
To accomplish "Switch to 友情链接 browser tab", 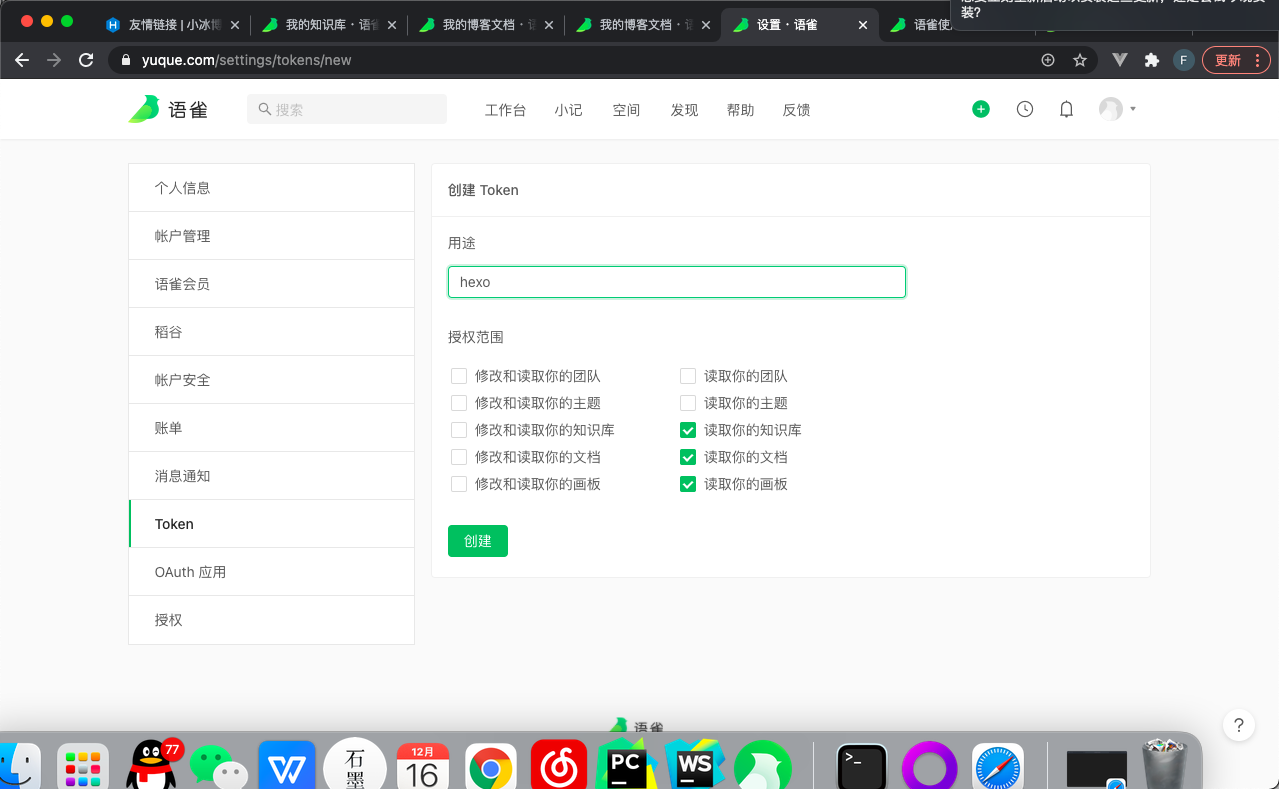I will tap(172, 25).
